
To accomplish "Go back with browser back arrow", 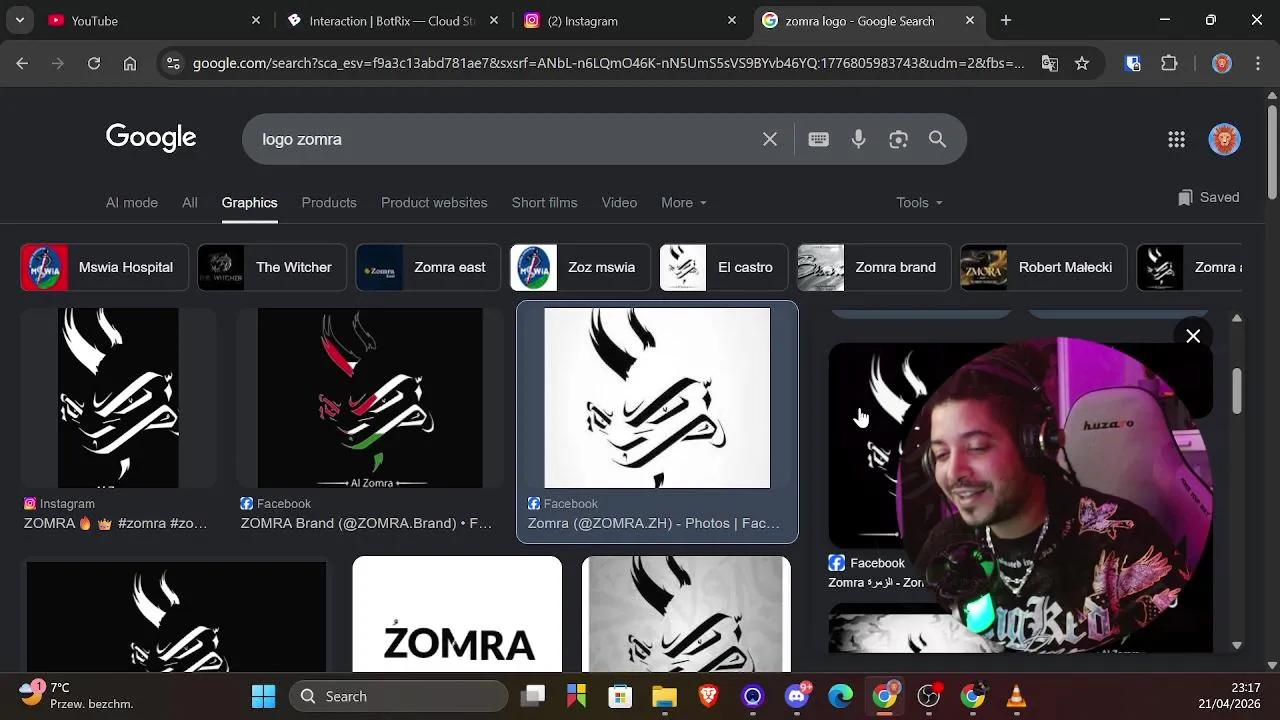I will click(22, 63).
